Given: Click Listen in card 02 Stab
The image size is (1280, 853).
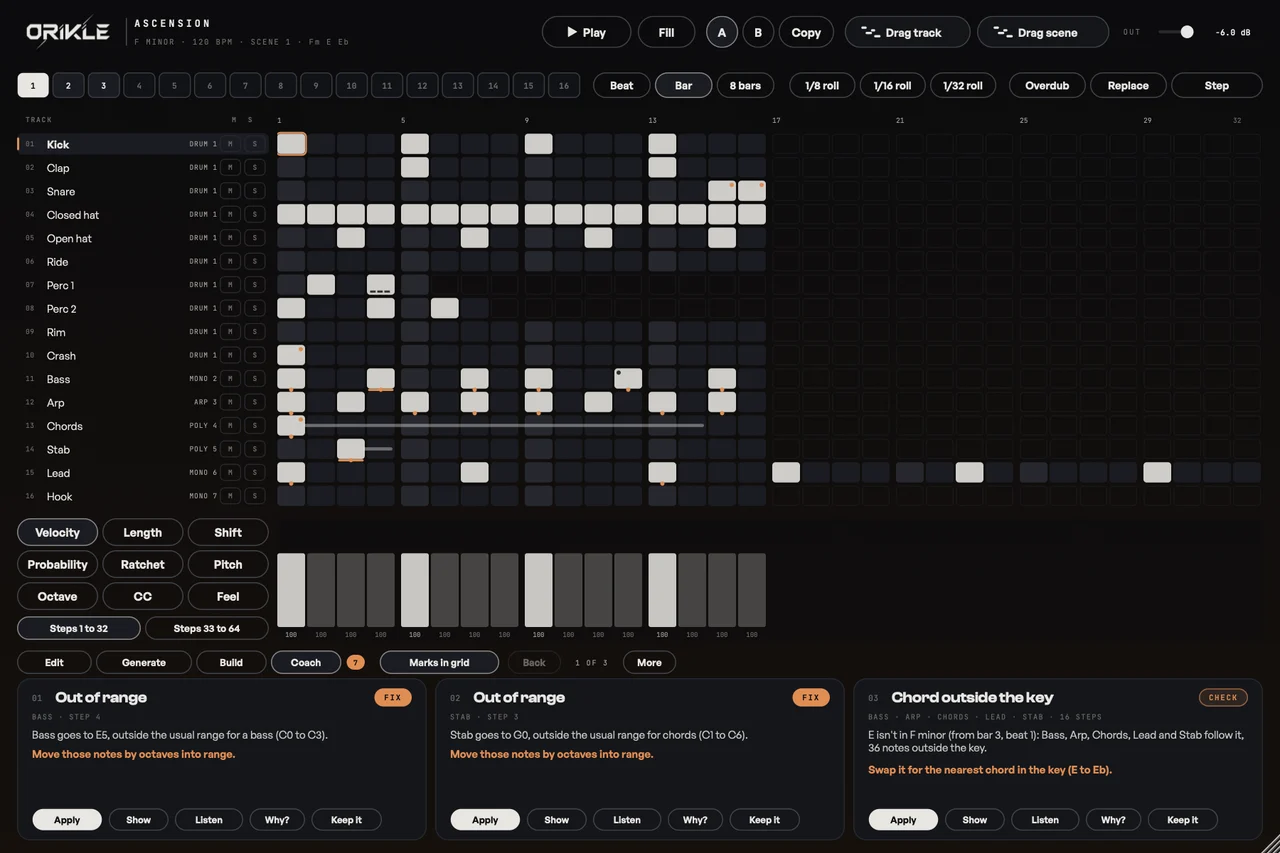Looking at the screenshot, I should point(627,820).
